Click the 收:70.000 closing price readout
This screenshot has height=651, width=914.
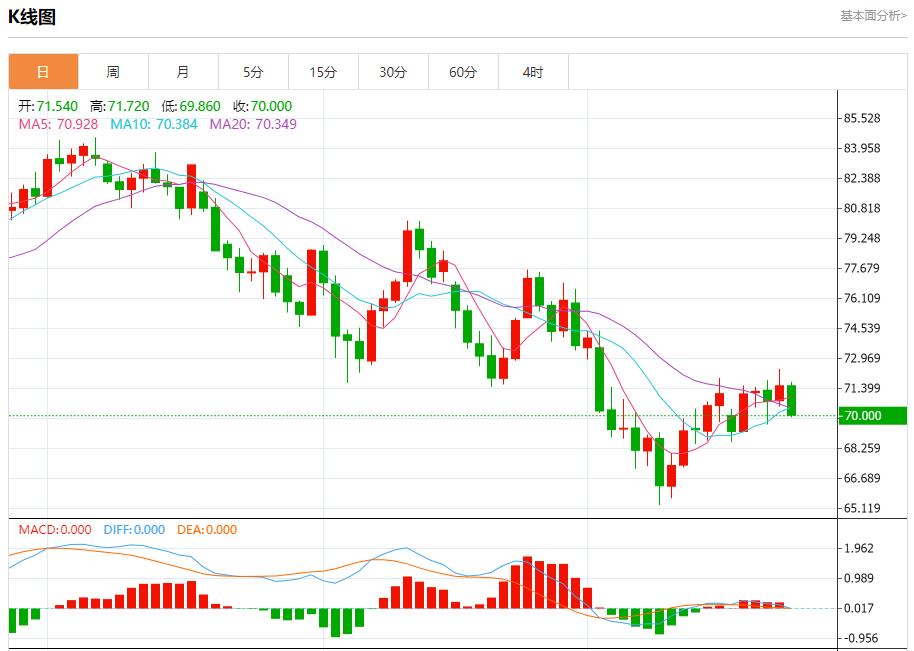point(262,106)
